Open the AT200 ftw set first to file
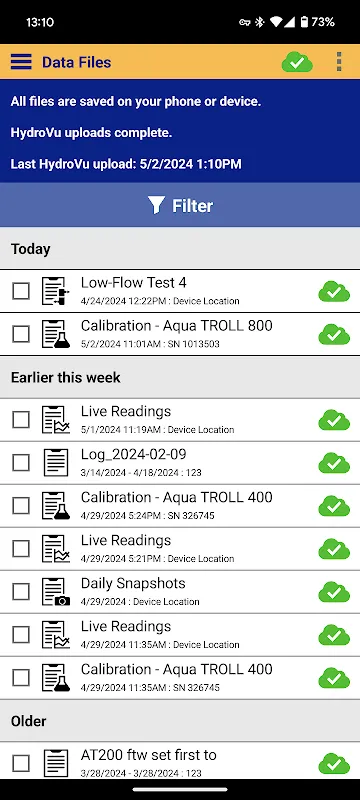This screenshot has height=800, width=360. pos(180,763)
